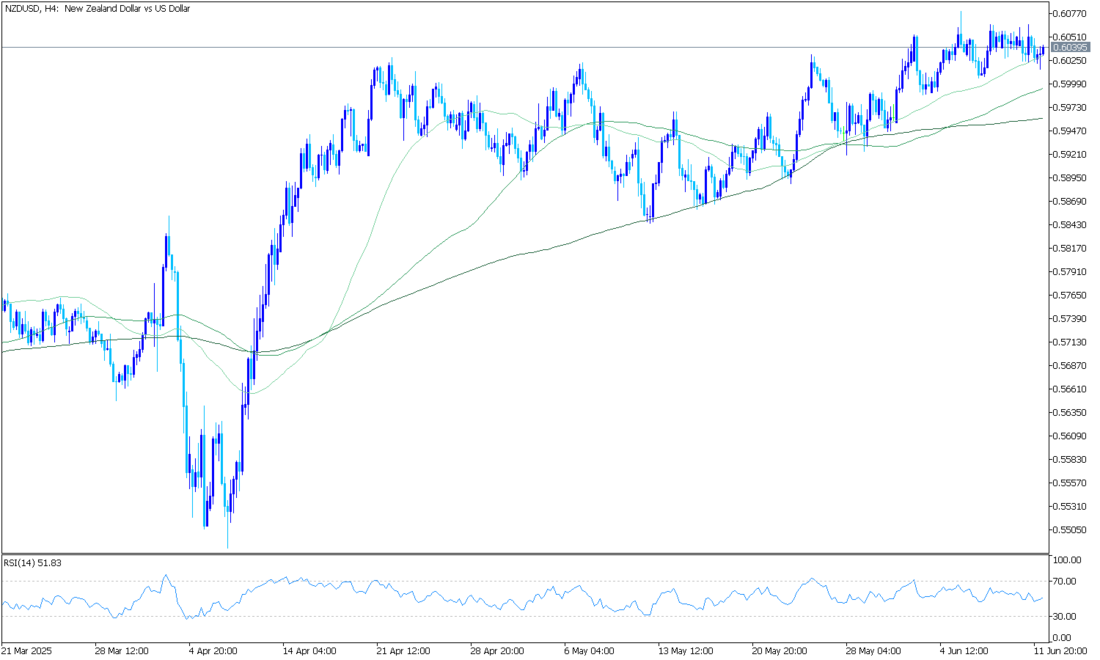Screen dimensions: 1100x660
Task: Click the 4 Jun 12:00 time label
Action: (965, 651)
